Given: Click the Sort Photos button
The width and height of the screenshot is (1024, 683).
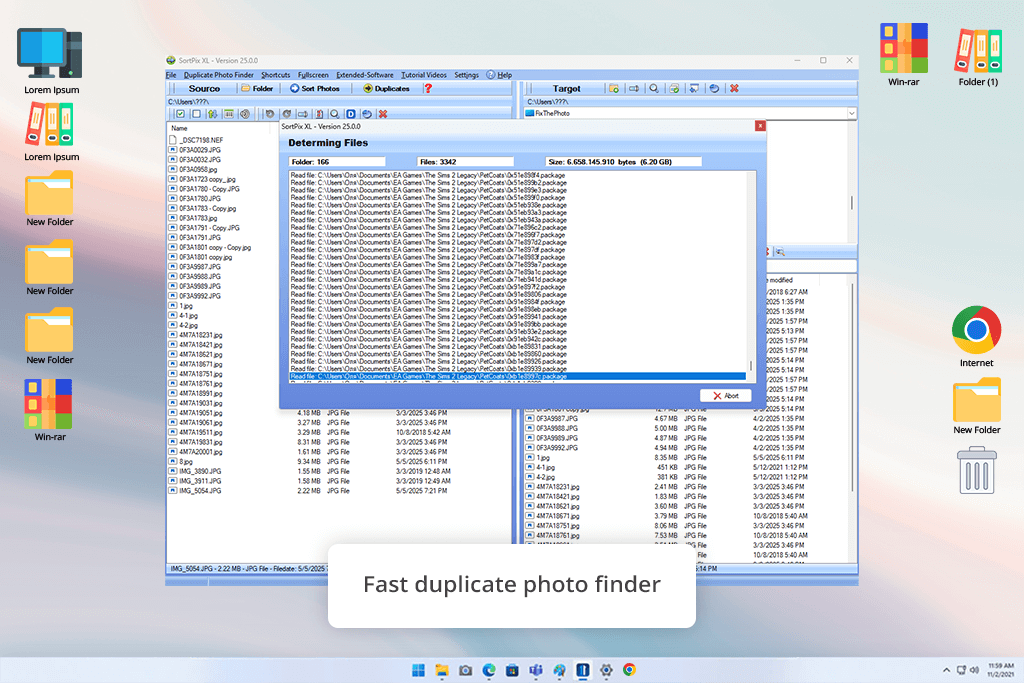Looking at the screenshot, I should 315,88.
